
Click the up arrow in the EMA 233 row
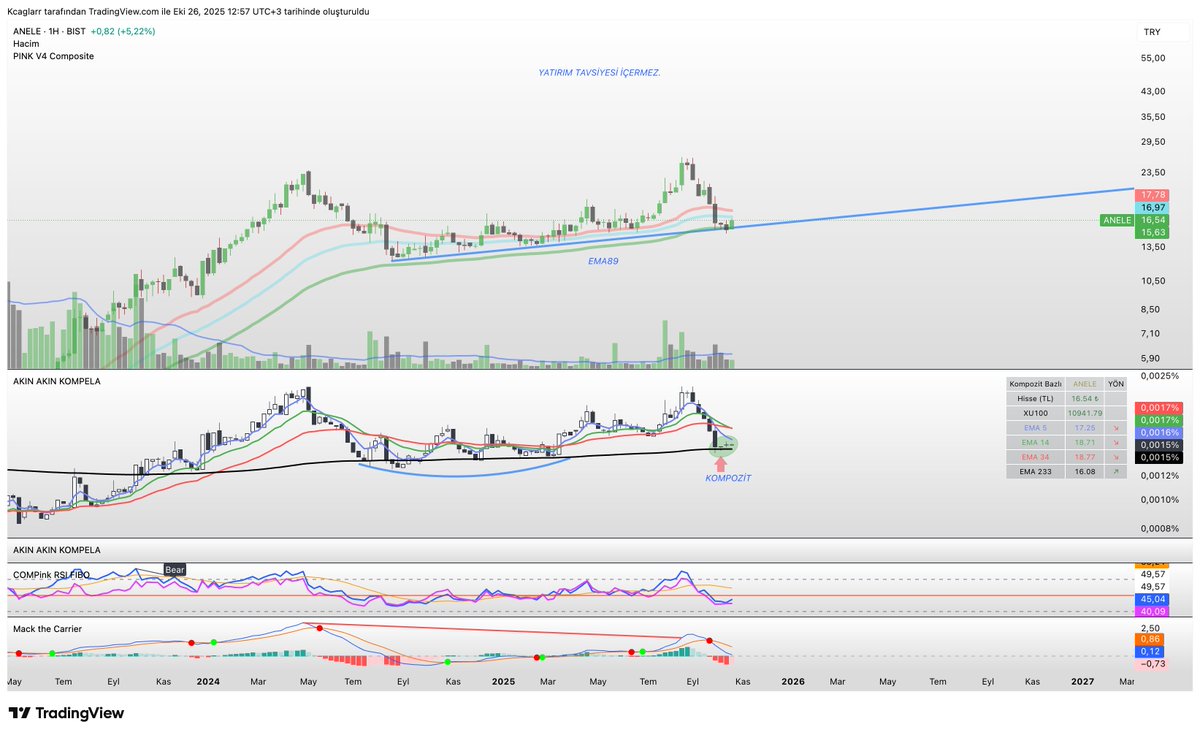pos(1115,470)
